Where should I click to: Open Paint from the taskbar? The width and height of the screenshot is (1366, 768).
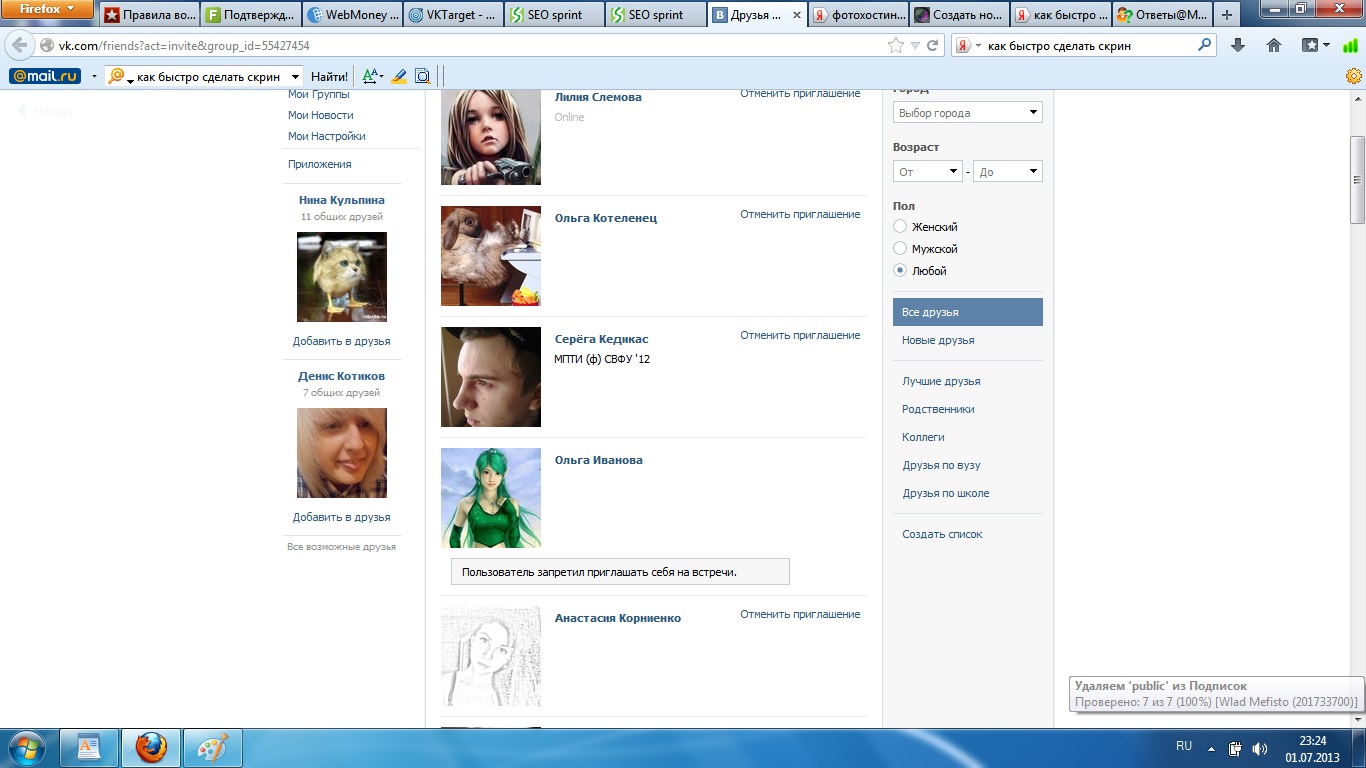coord(212,748)
